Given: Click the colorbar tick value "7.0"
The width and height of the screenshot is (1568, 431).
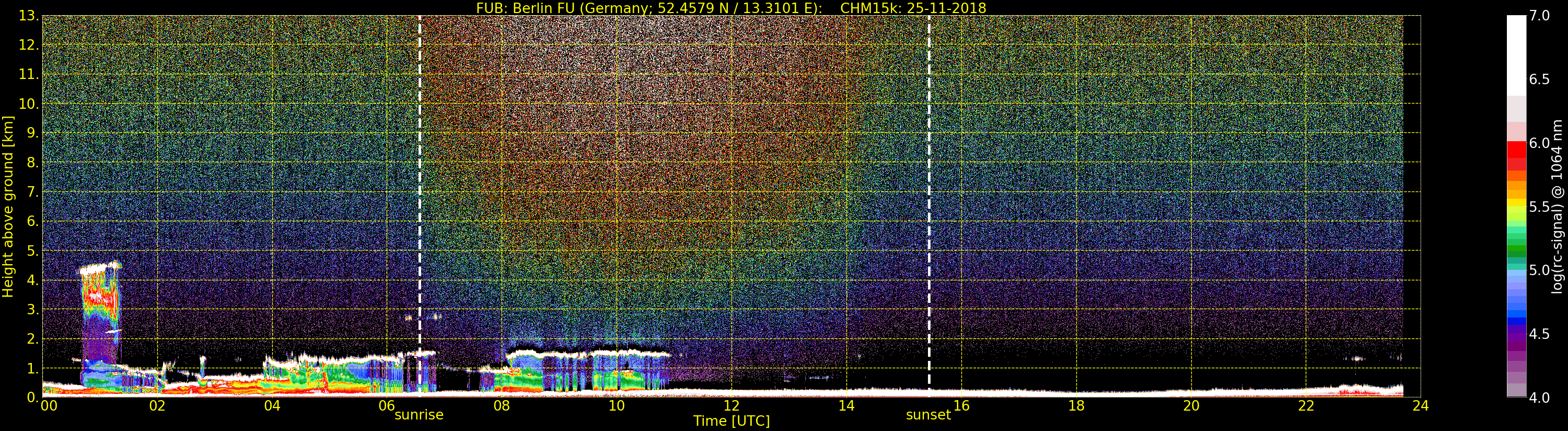Looking at the screenshot, I should point(1540,16).
